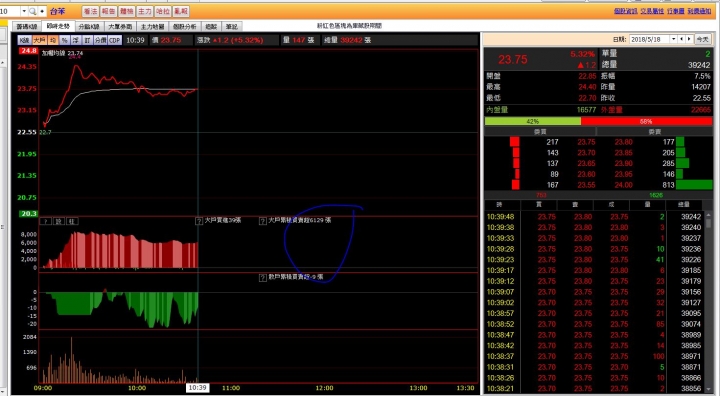This screenshot has width=720, height=396.
Task: Open the date picker dropdown arrow
Action: 673,40
